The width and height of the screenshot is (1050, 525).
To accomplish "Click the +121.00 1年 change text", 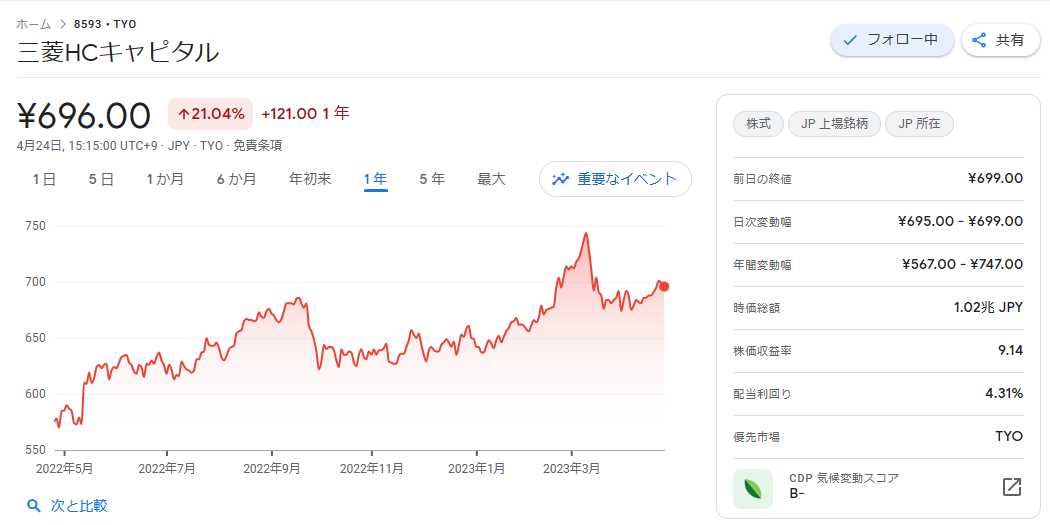I will point(305,114).
